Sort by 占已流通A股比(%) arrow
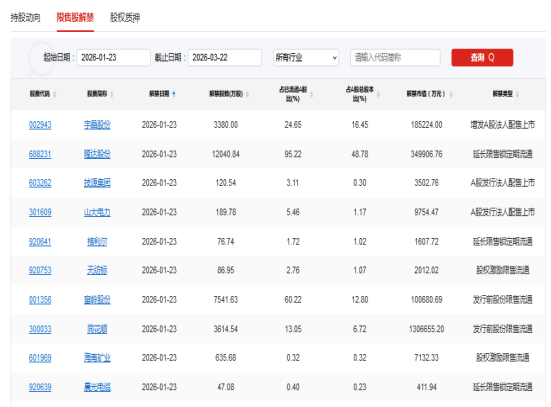Image resolution: width=551 pixels, height=407 pixels. coord(311,94)
